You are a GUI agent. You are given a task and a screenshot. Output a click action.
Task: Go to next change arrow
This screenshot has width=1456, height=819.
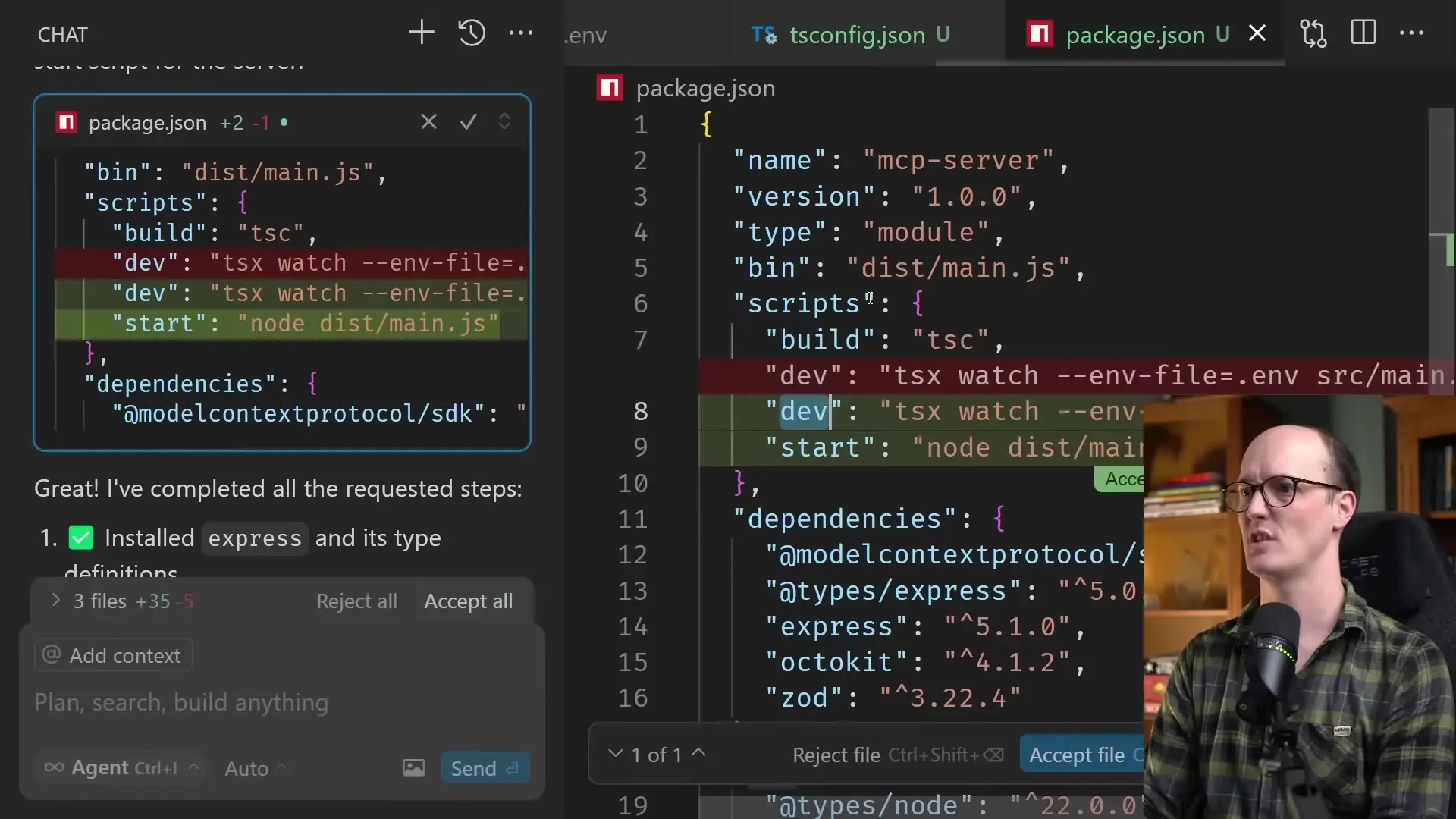pyautogui.click(x=616, y=754)
